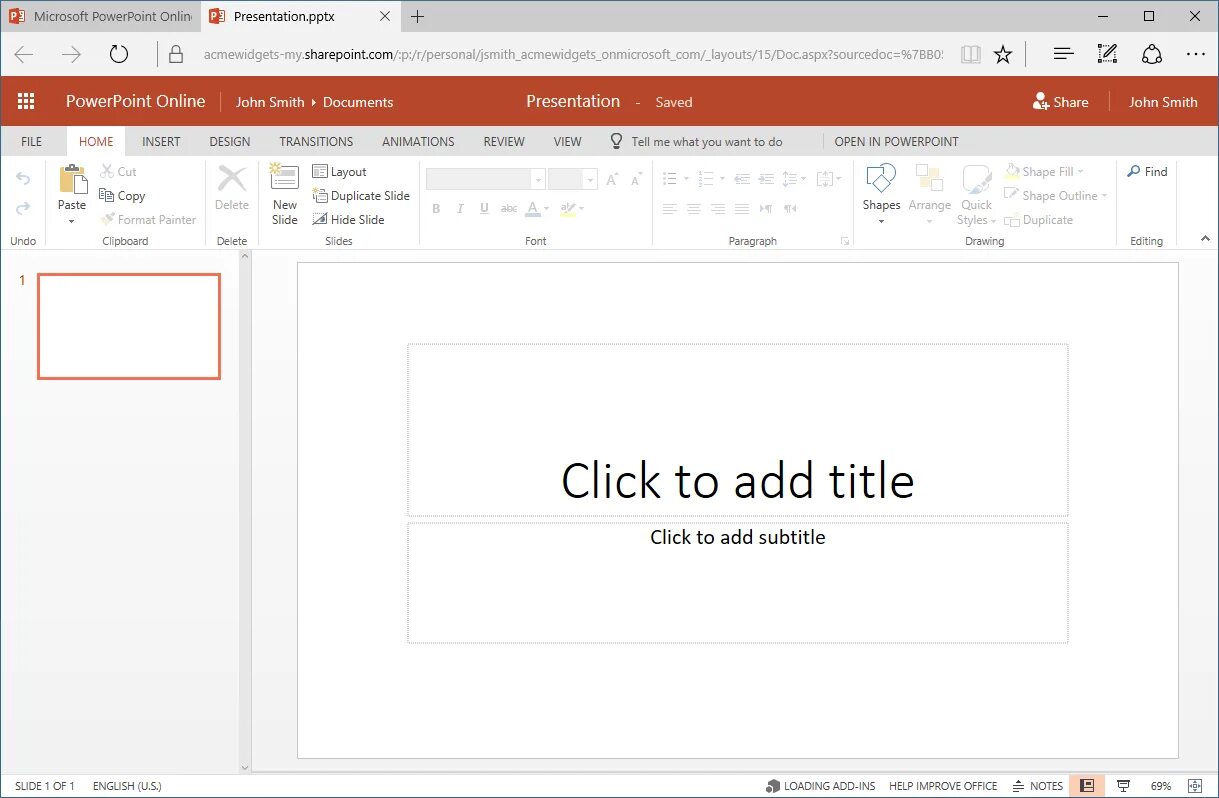Set left-to-right text direction
Image resolution: width=1219 pixels, height=798 pixels.
[x=766, y=209]
